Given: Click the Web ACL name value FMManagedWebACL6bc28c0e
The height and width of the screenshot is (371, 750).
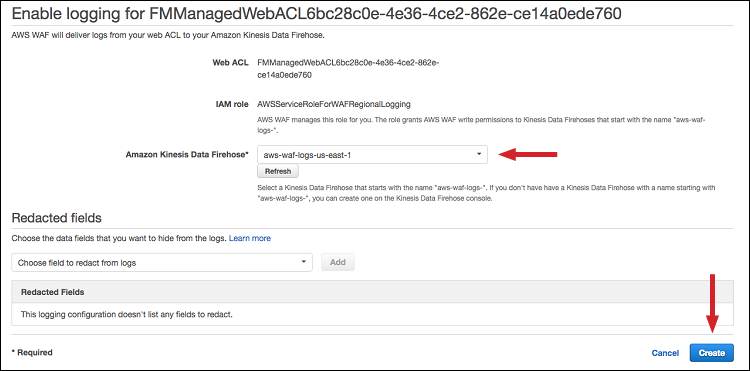Looking at the screenshot, I should click(x=348, y=69).
